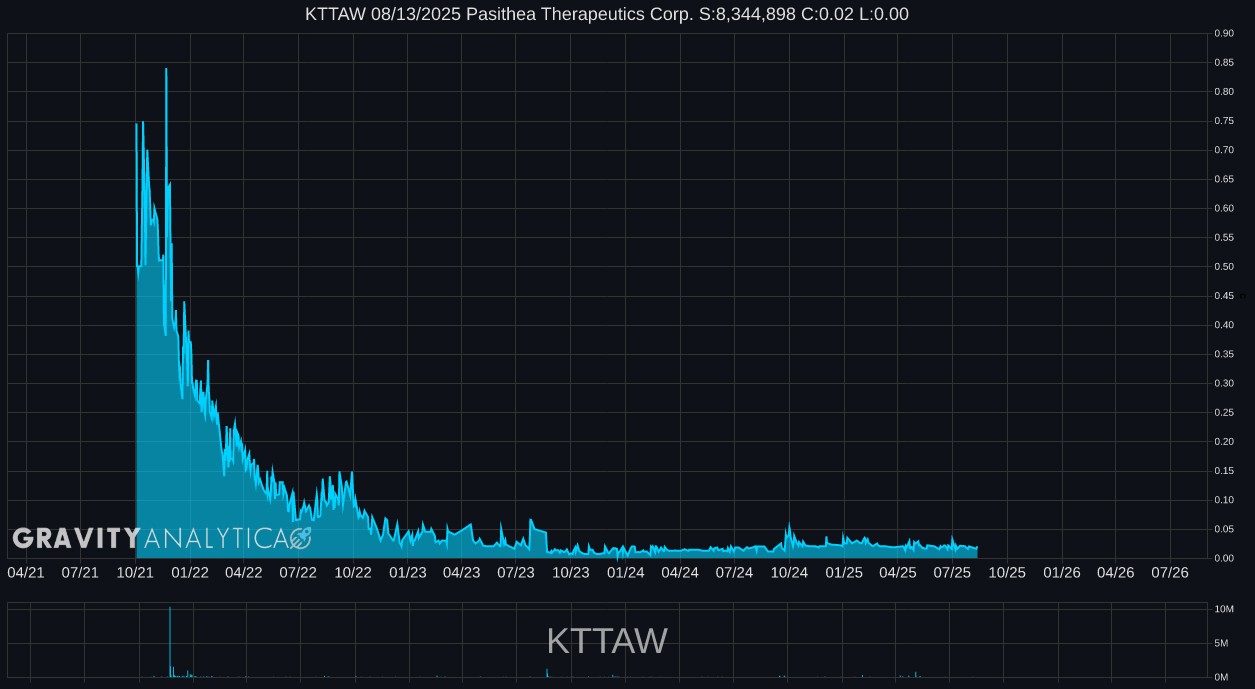Choose the 10/24 x-axis date

click(x=789, y=572)
